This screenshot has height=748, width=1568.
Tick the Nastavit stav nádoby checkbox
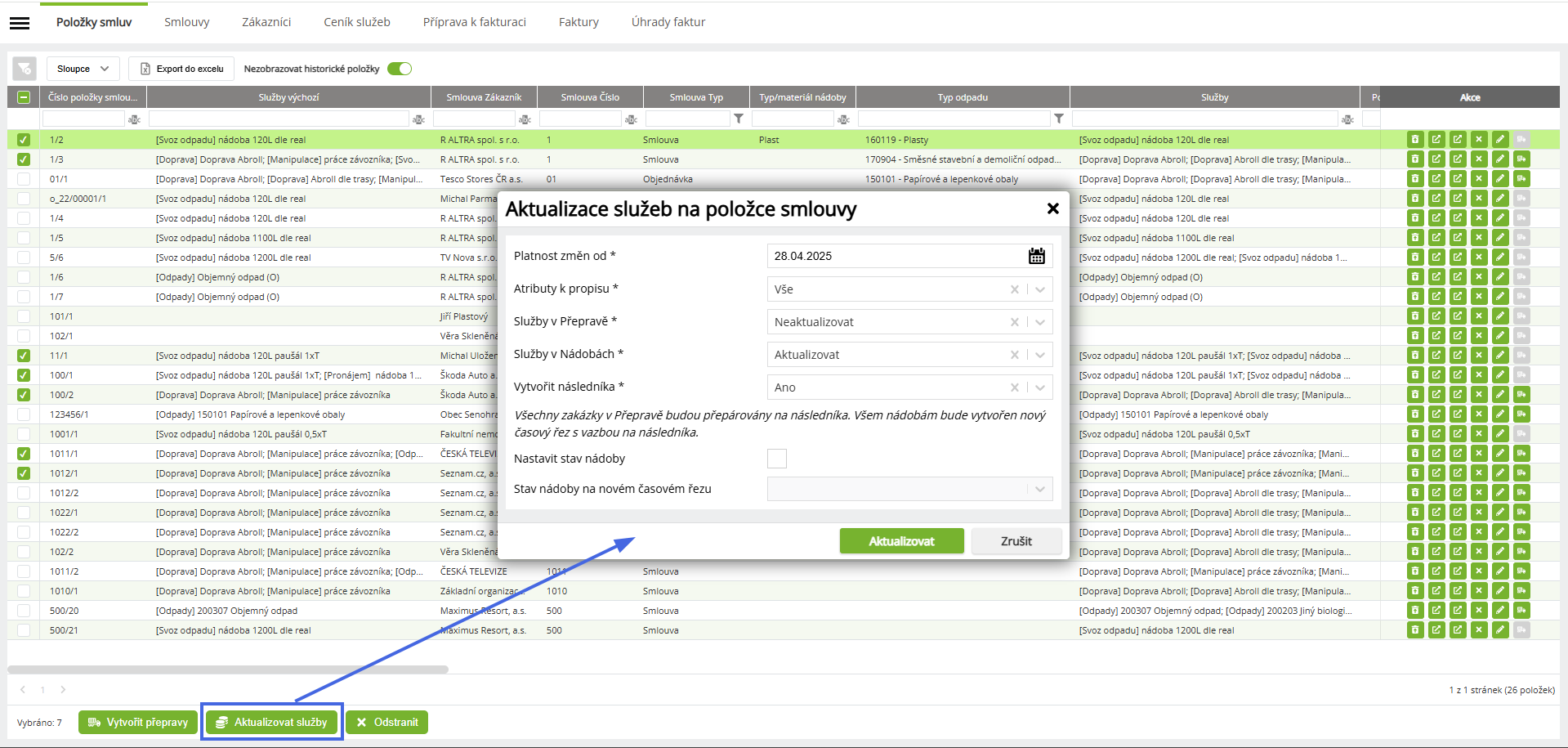tap(777, 459)
